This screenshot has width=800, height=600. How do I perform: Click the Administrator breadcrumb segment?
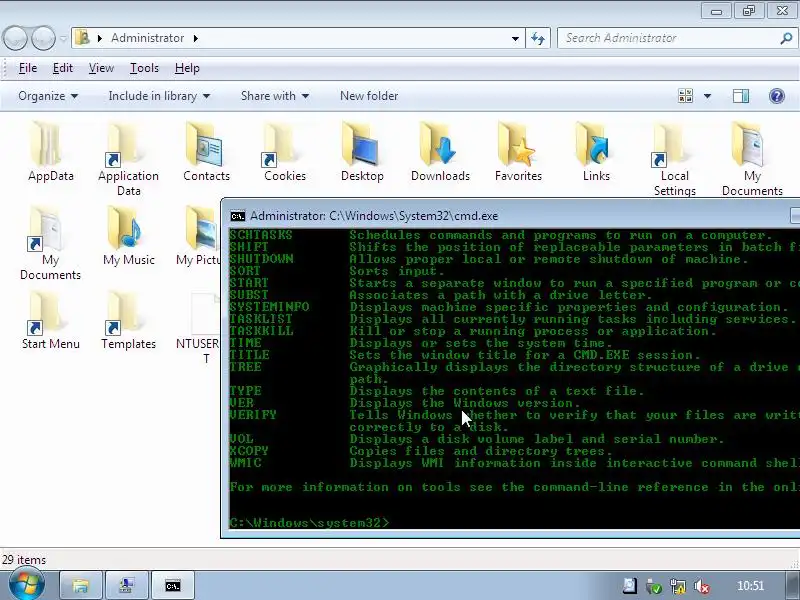click(x=147, y=38)
